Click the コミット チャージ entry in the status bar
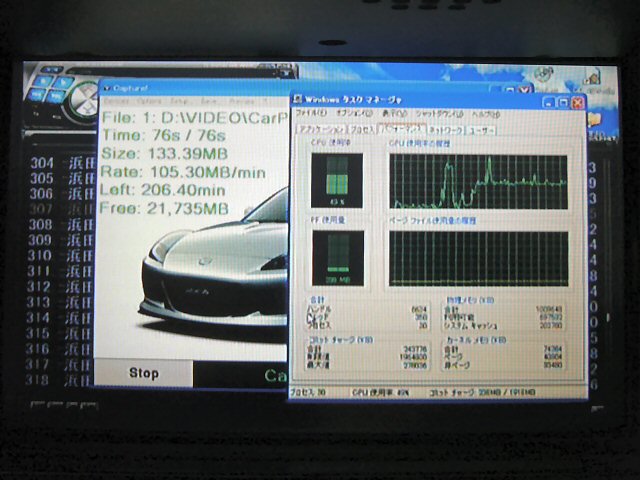 coord(482,393)
